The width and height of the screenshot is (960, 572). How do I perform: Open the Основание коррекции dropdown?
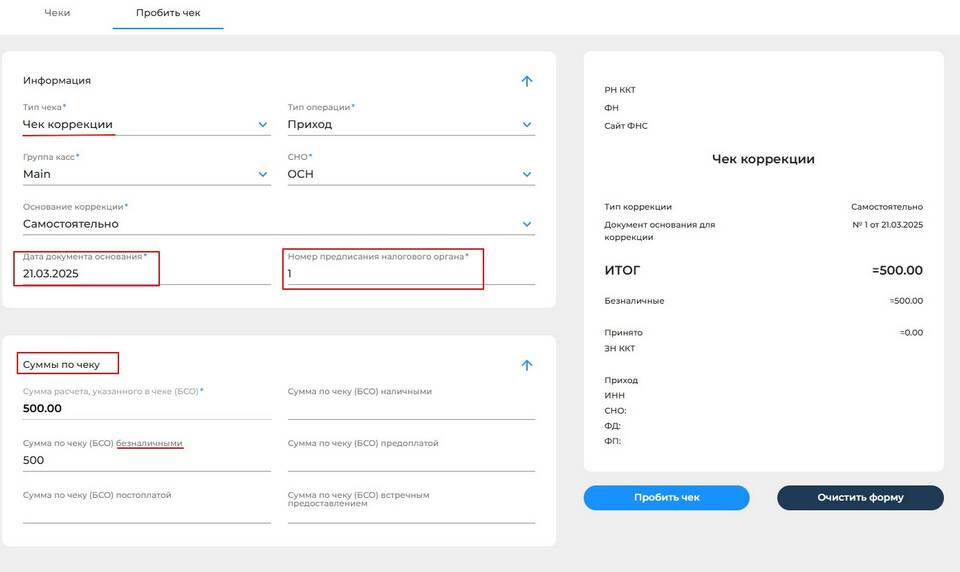527,225
